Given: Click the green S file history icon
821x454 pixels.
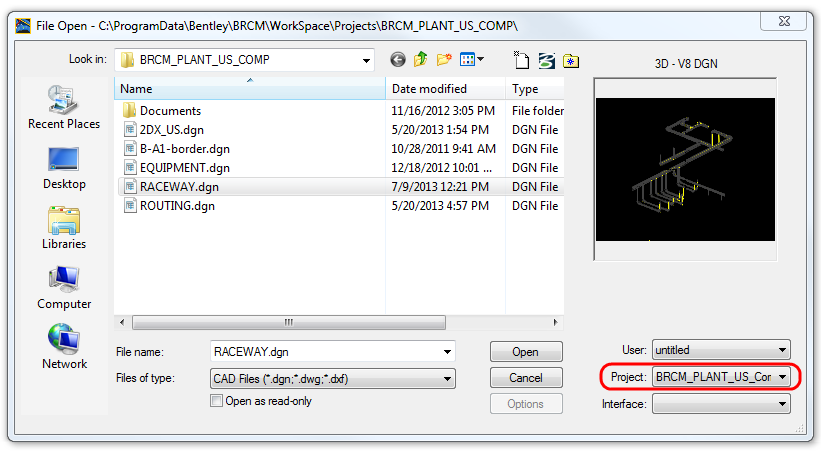Looking at the screenshot, I should tap(546, 60).
